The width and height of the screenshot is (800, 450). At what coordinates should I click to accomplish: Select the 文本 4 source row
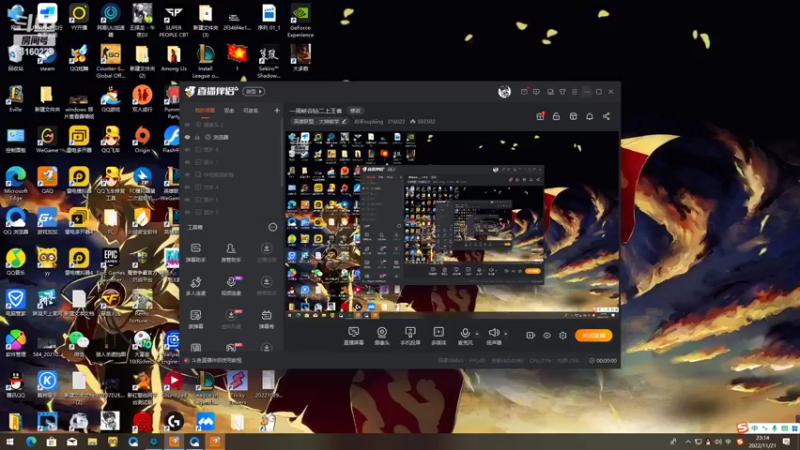tap(232, 187)
